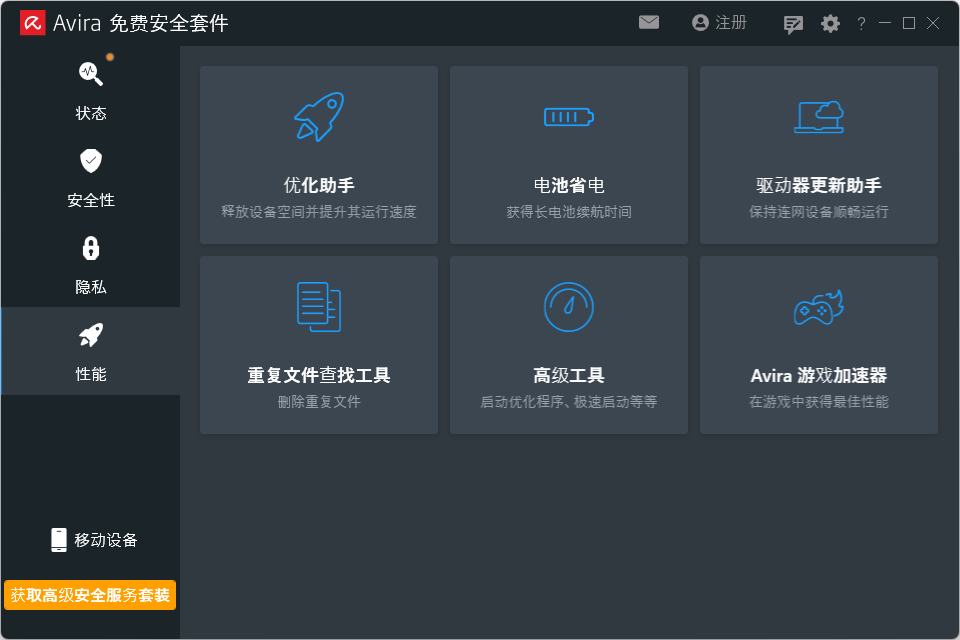960x640 pixels.
Task: Open the 驱动器更新助手 card title
Action: [819, 185]
